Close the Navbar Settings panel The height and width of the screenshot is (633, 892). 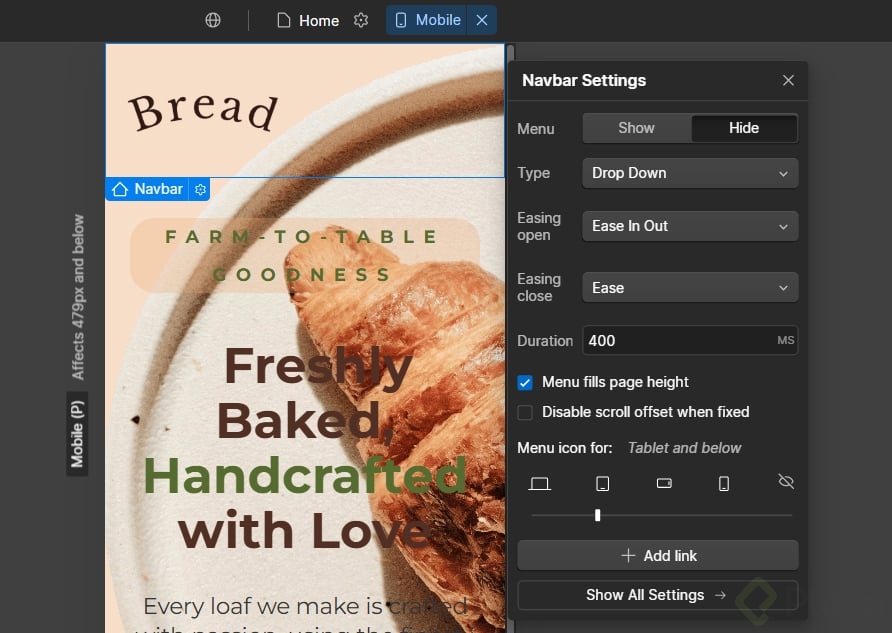click(788, 80)
